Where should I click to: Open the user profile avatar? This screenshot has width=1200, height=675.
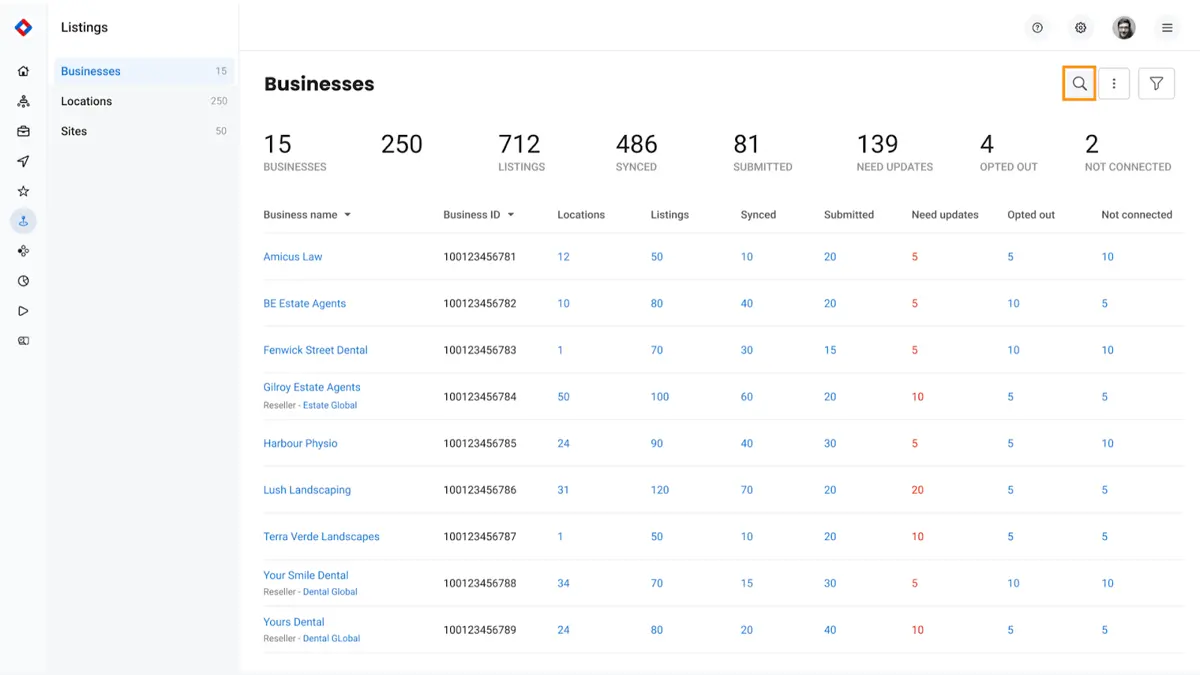click(1124, 28)
